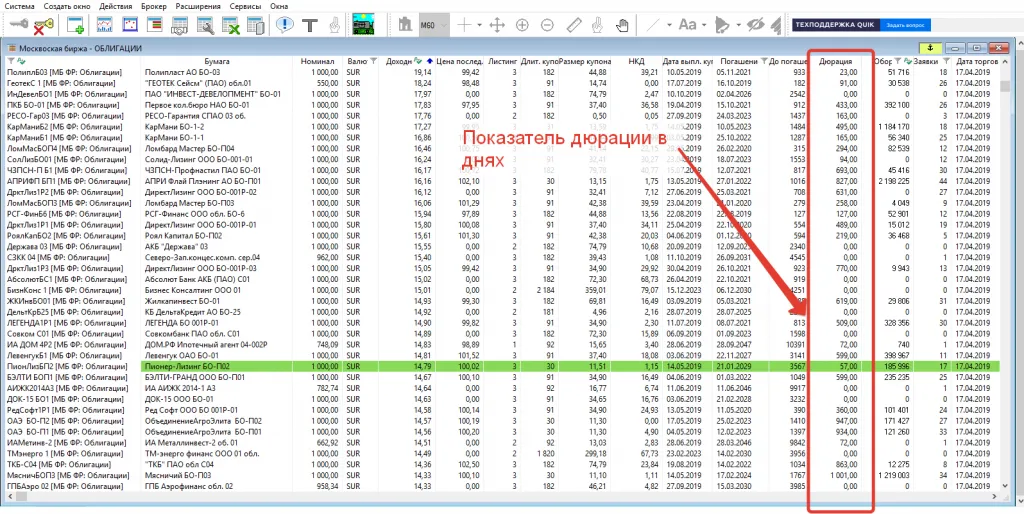This screenshot has width=1024, height=514.
Task: Select the diagonal line drawing tool
Action: (x=653, y=25)
